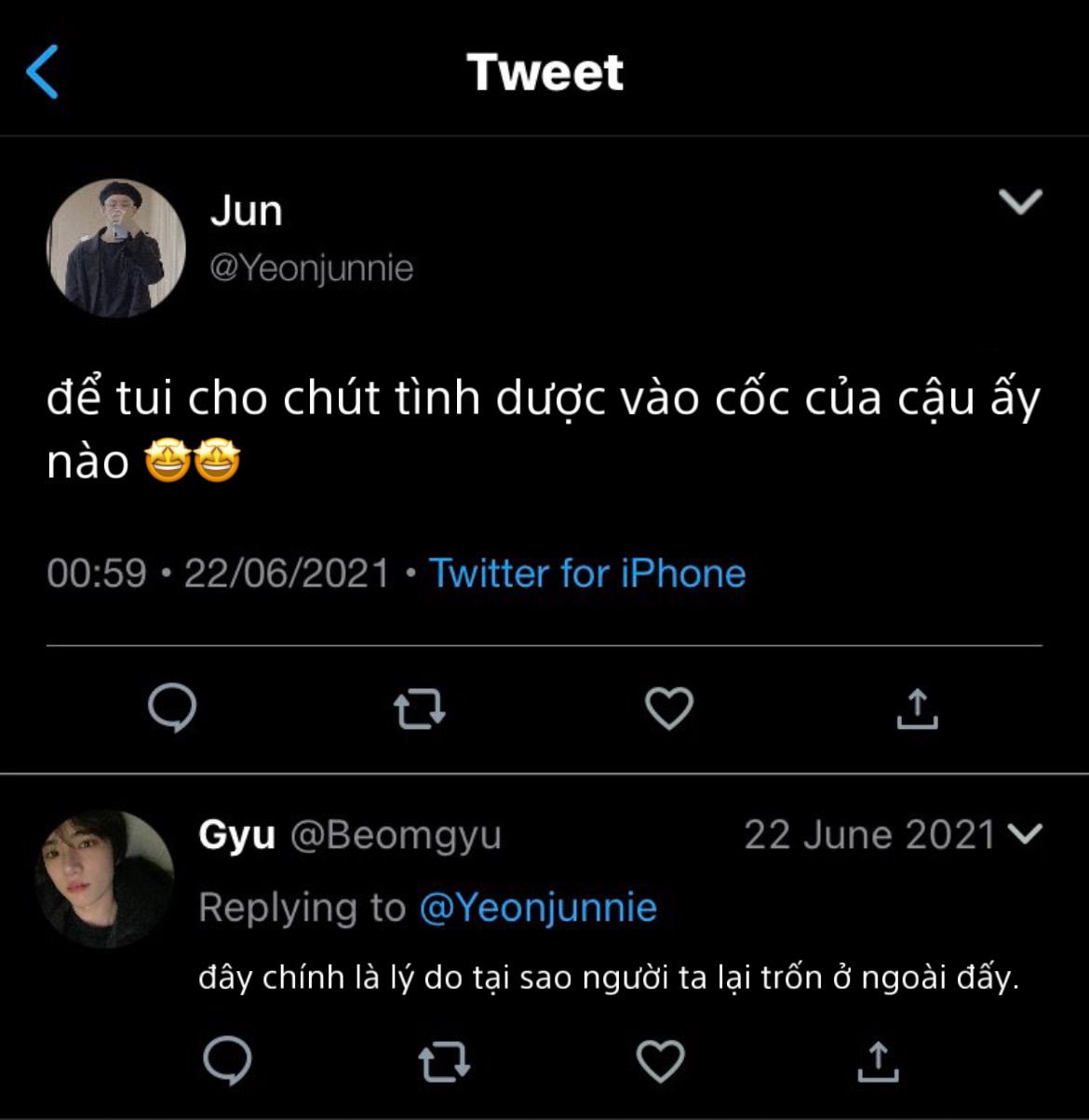Viewport: 1089px width, 1120px height.
Task: Tap the Gyu display name
Action: (x=236, y=835)
